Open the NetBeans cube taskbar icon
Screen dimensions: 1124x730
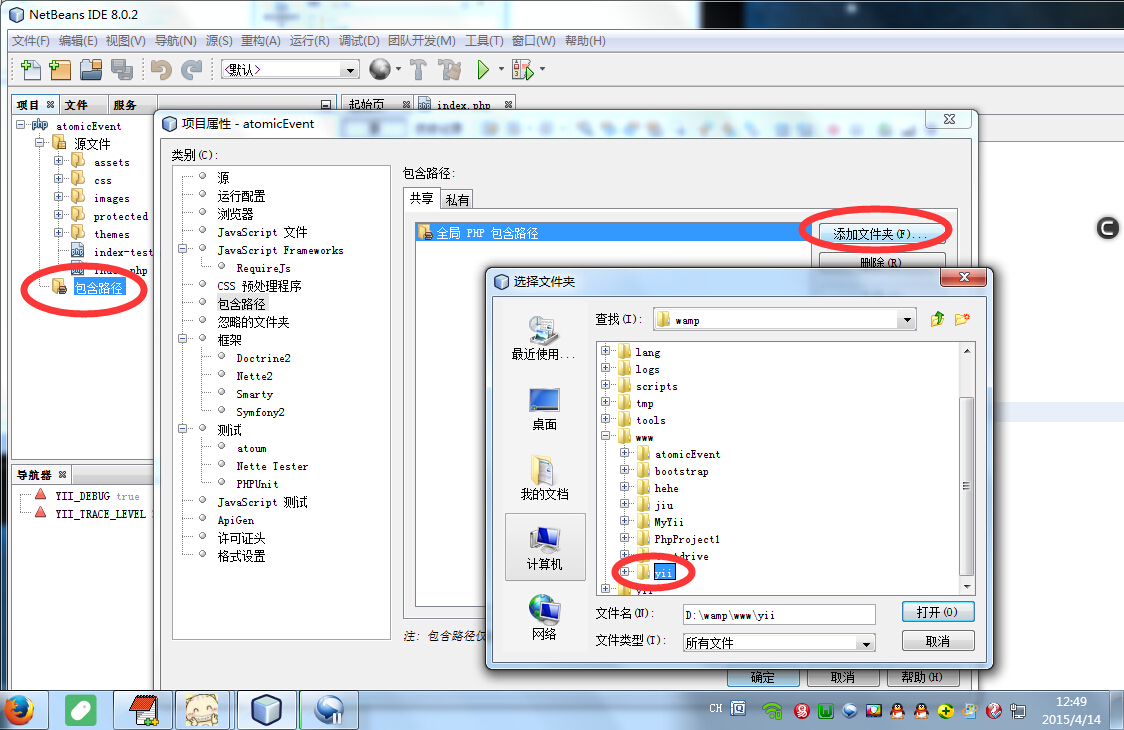267,711
